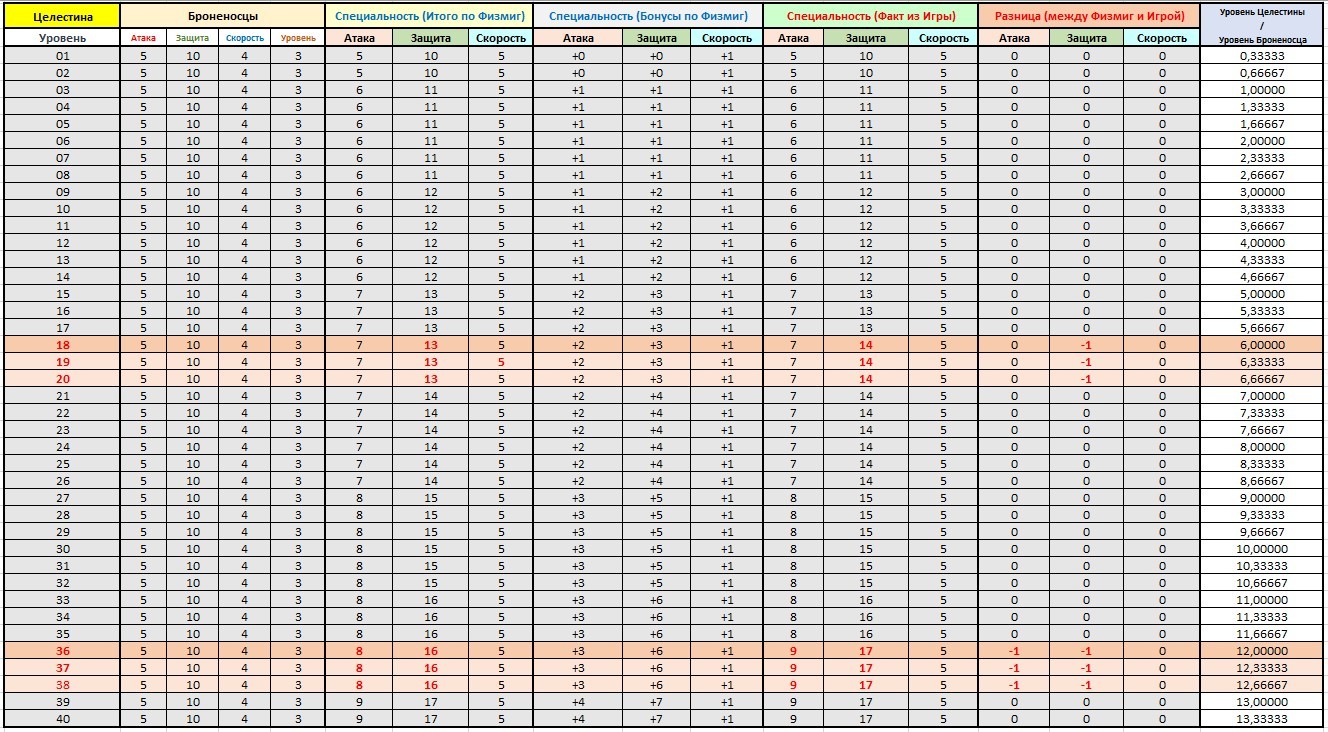Viewport: 1328px width, 732px height.
Task: Select bonus "+4" in the level 39 row
Action: point(578,702)
